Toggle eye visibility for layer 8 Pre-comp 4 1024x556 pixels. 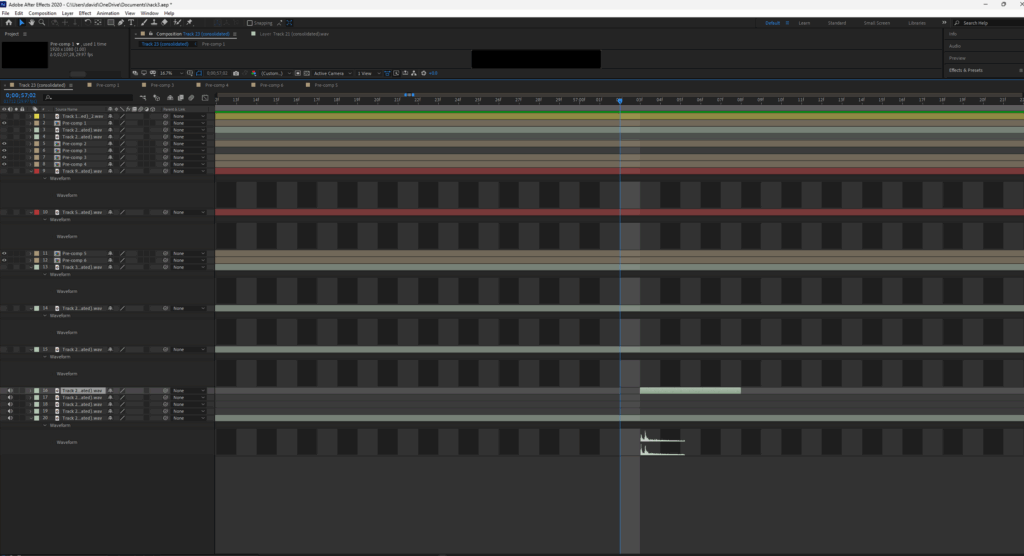4,164
